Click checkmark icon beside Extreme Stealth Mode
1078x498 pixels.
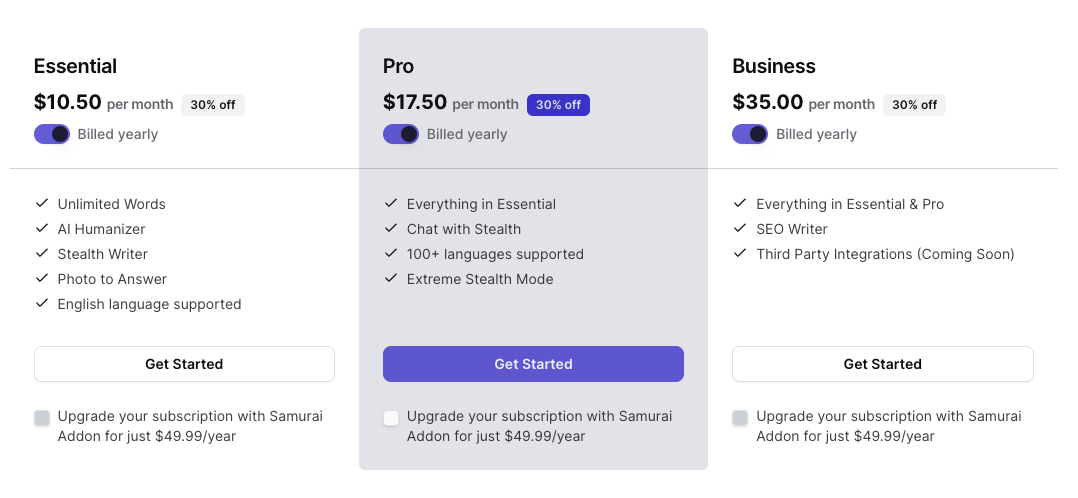391,278
